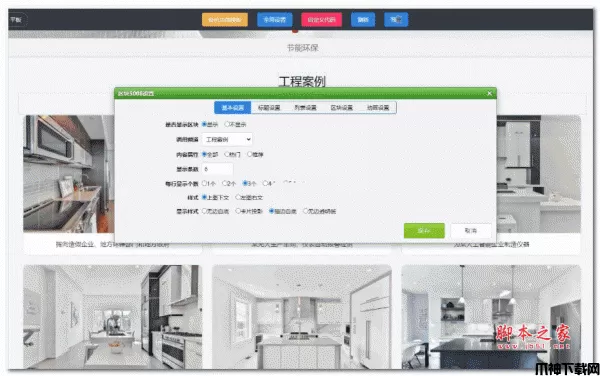Open 全局设置 from the top bar
This screenshot has height=376, width=600.
[275, 20]
